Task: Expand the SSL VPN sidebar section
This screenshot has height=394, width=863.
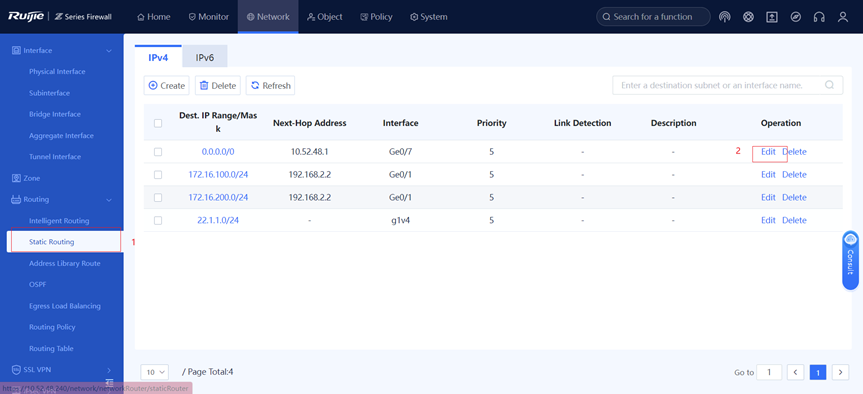Action: (x=109, y=370)
